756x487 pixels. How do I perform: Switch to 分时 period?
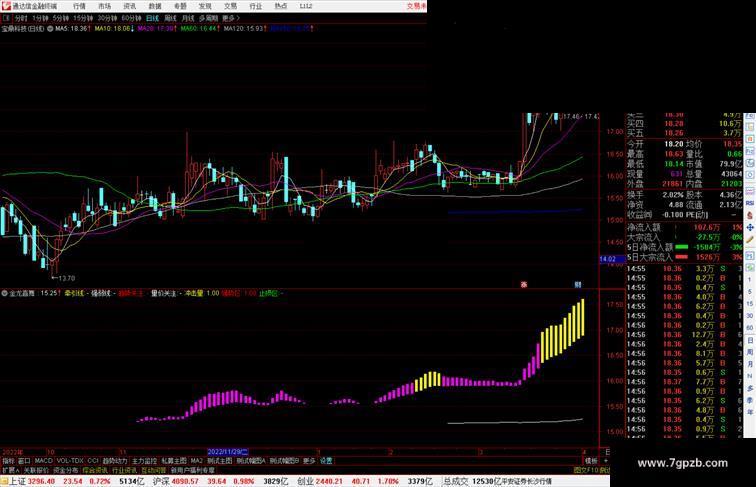[x=21, y=18]
